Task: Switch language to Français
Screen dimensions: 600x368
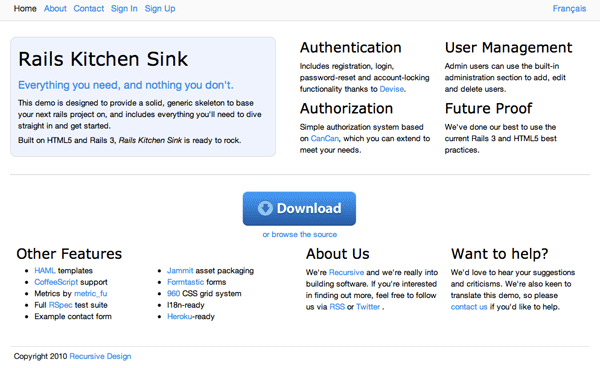Action: (569, 8)
